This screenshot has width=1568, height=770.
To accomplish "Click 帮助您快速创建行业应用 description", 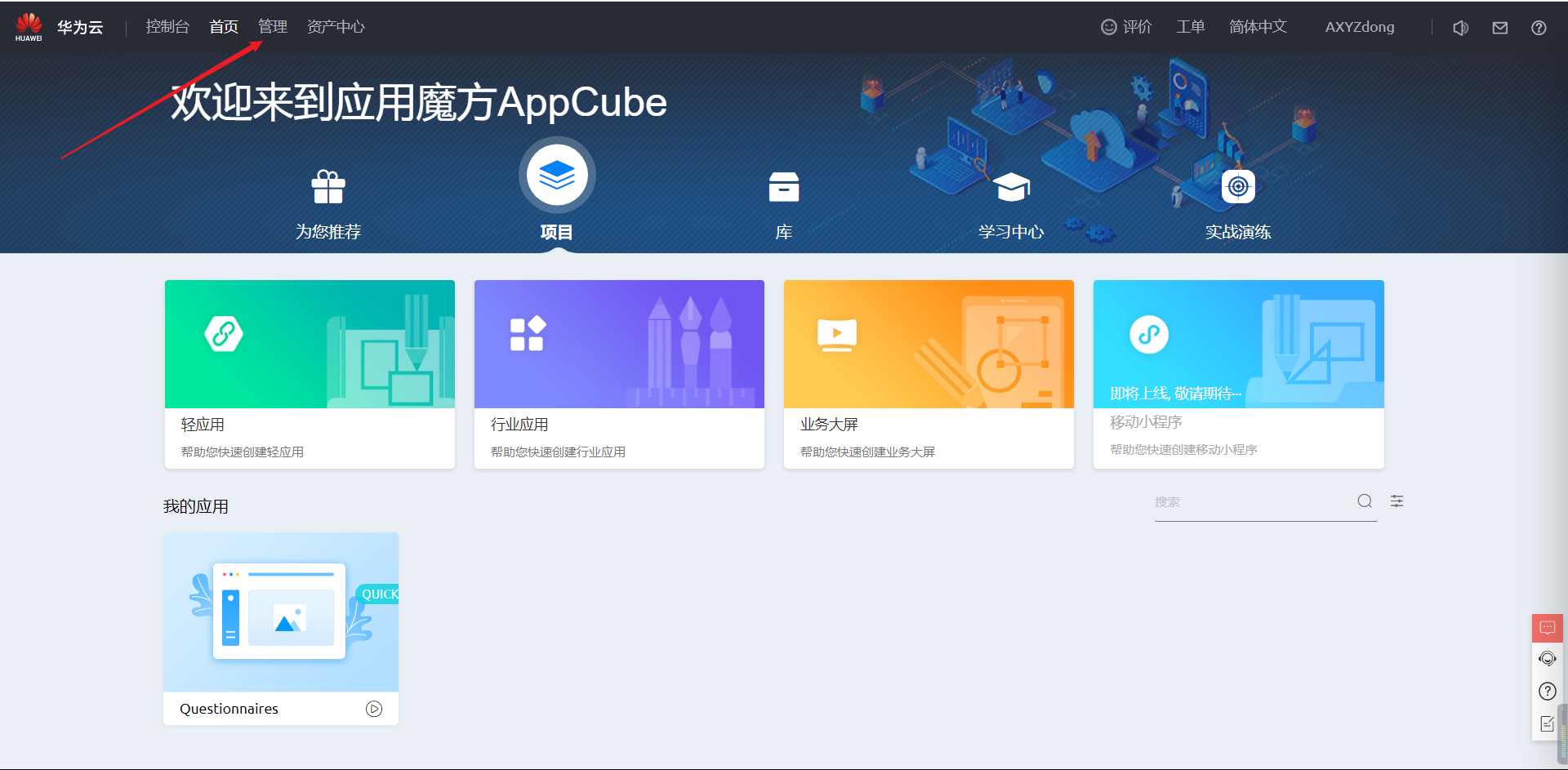I will 558,452.
